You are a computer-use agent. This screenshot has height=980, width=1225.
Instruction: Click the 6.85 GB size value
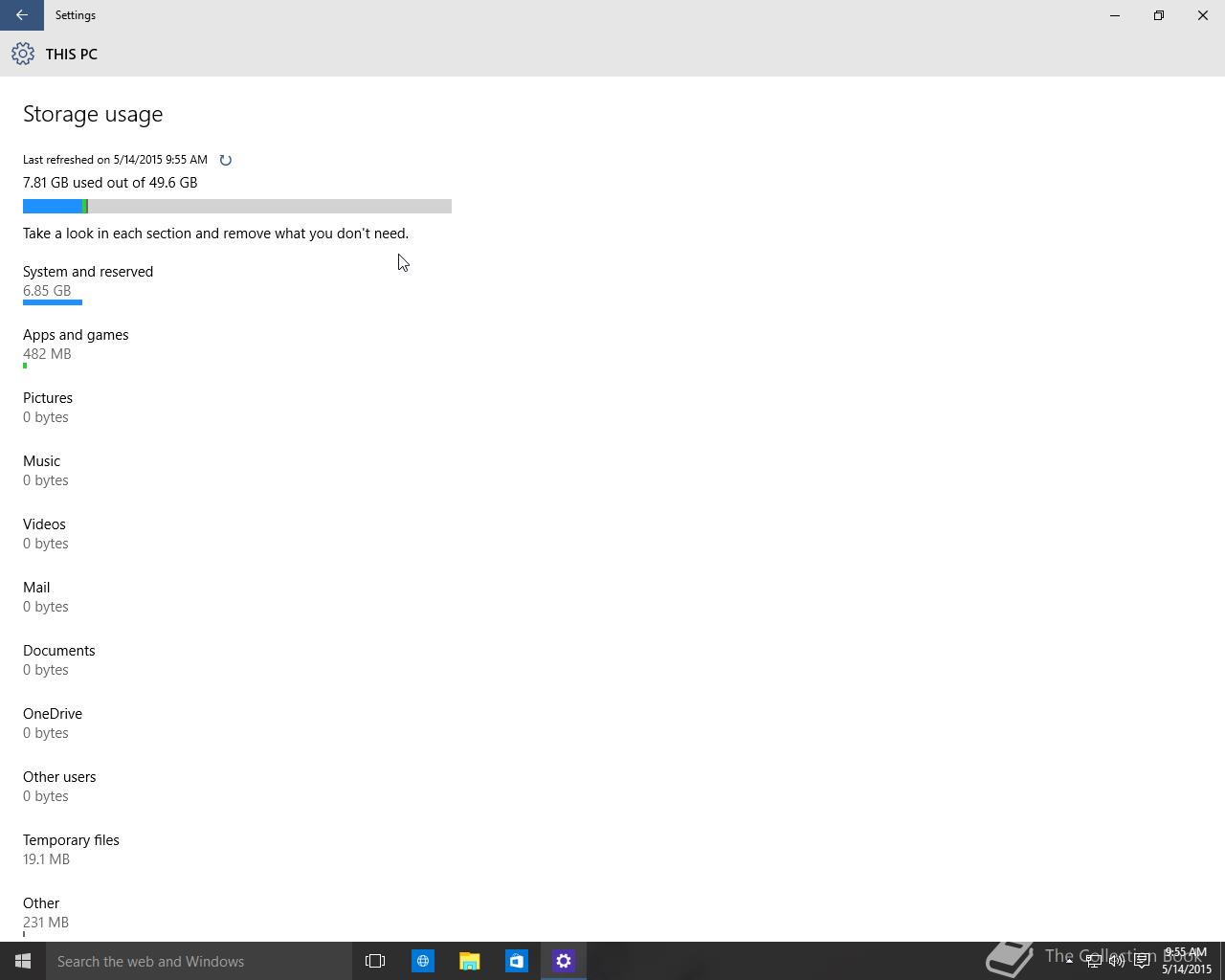[47, 291]
